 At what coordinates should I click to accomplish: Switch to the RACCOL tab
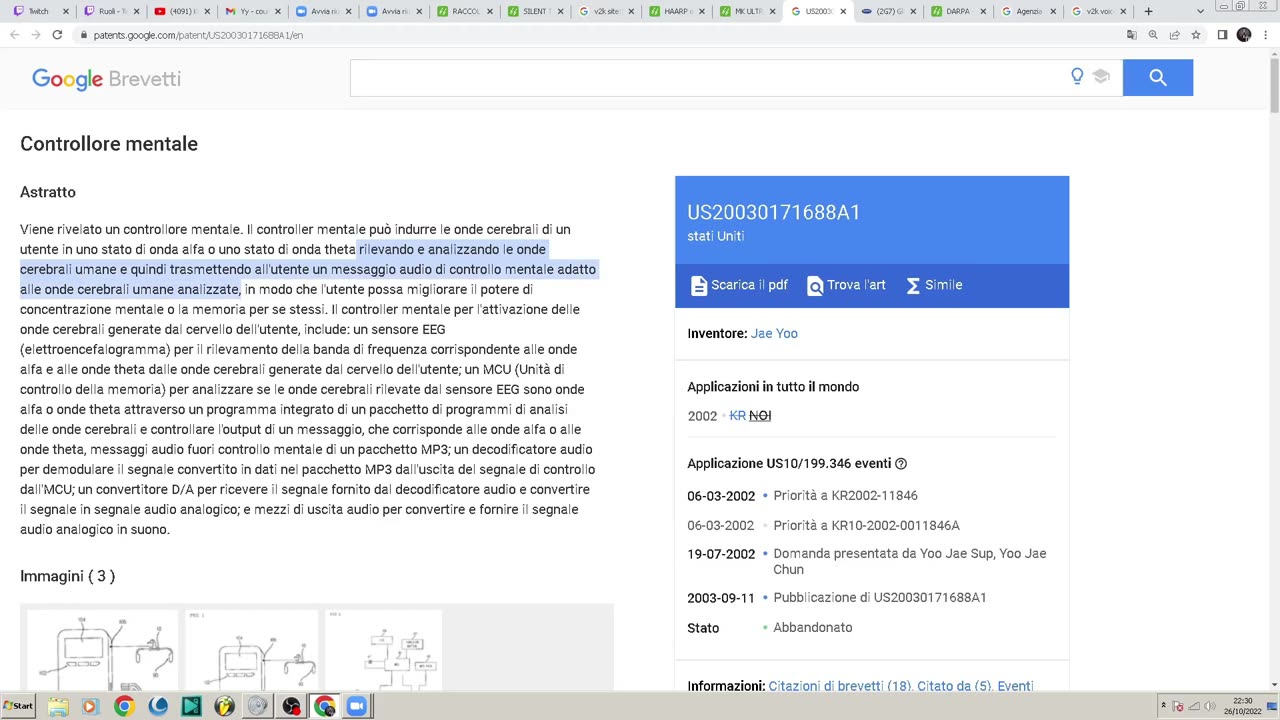[x=464, y=11]
